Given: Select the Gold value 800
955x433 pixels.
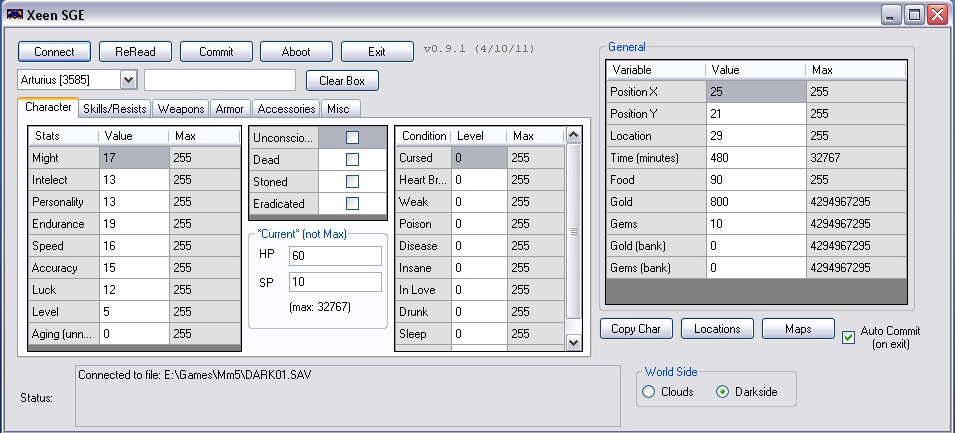Looking at the screenshot, I should (x=756, y=202).
